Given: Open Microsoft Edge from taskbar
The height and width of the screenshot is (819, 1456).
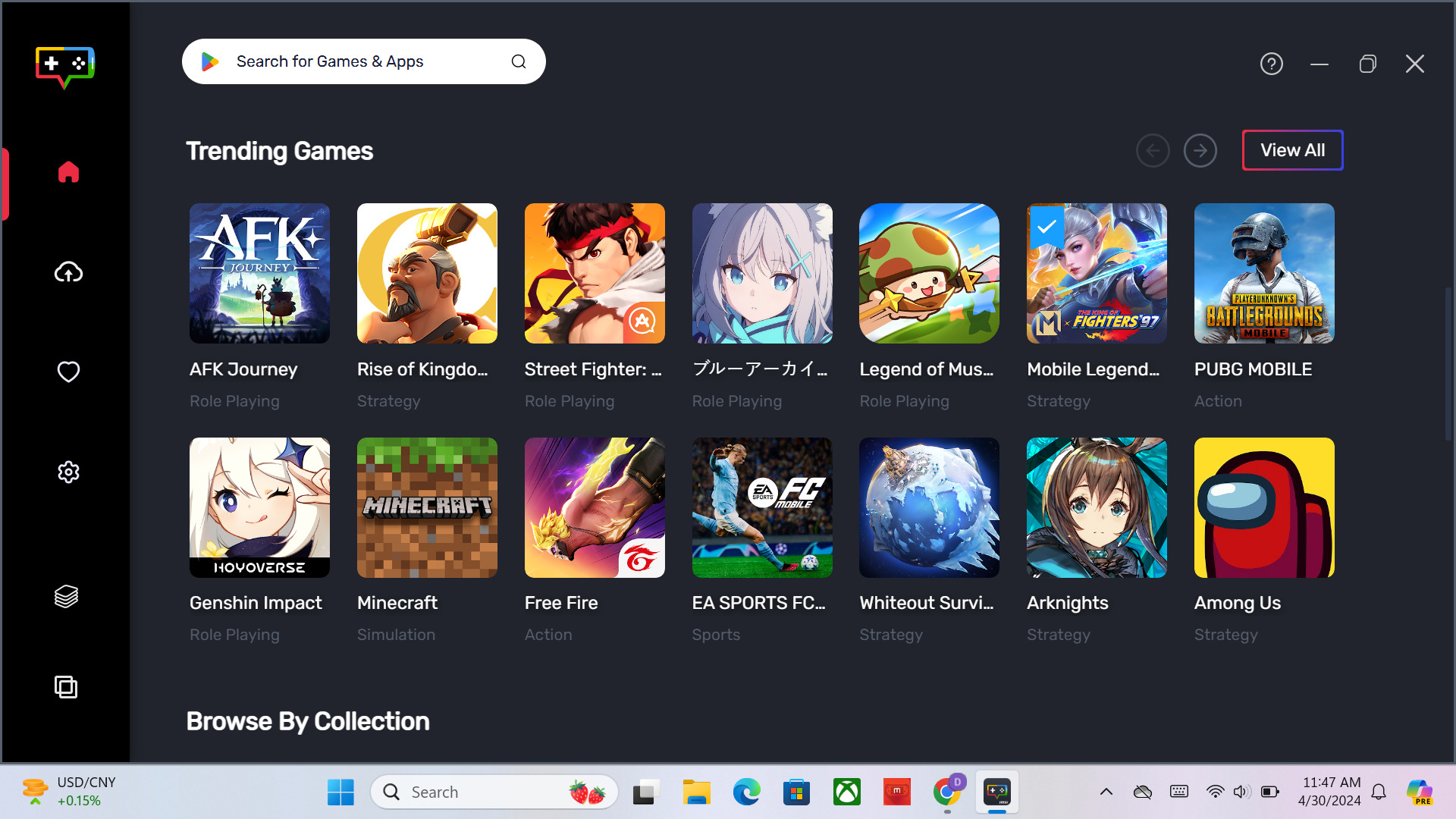Looking at the screenshot, I should [746, 792].
